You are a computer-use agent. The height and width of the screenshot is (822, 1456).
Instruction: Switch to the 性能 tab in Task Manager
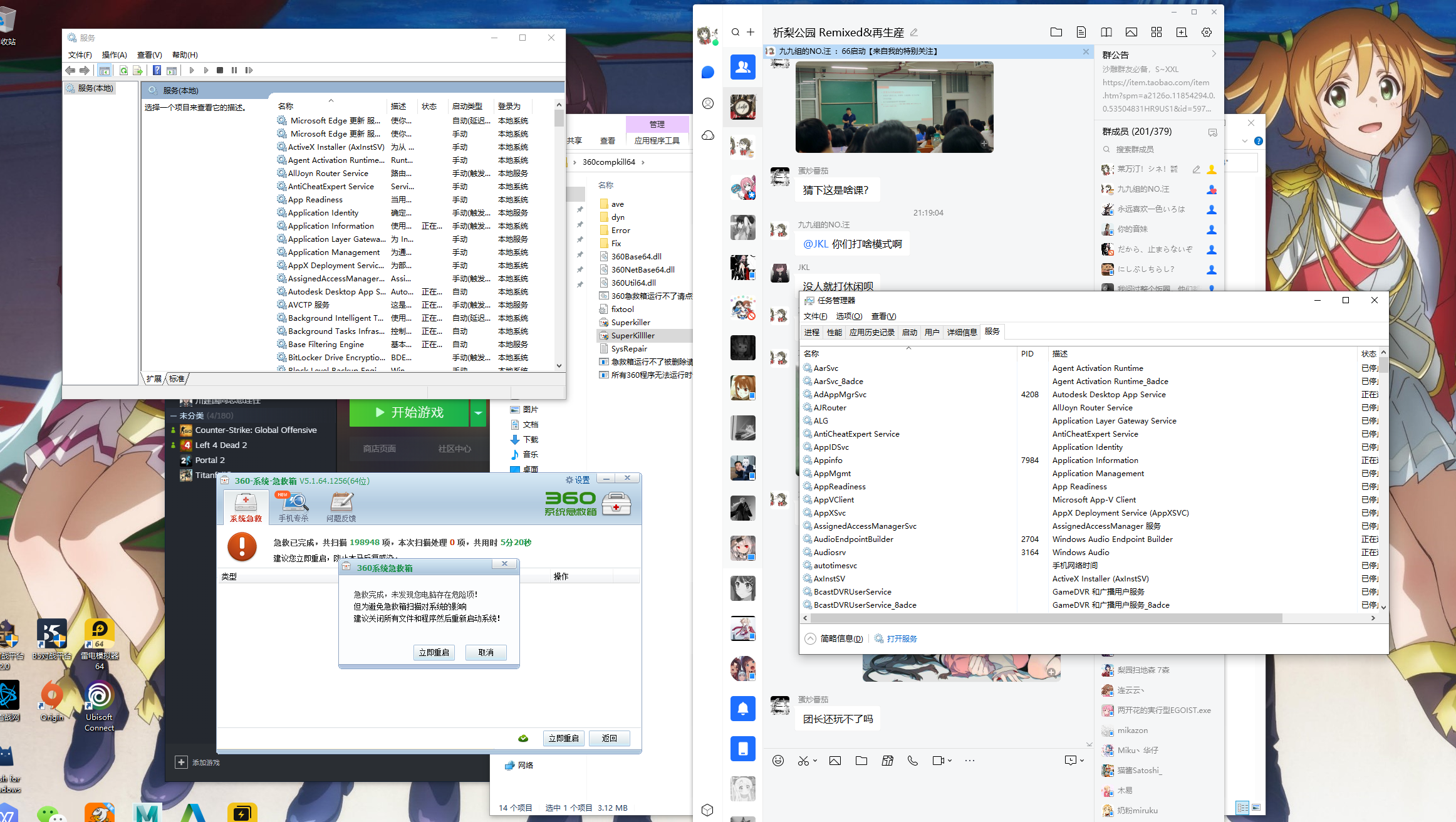coord(834,332)
